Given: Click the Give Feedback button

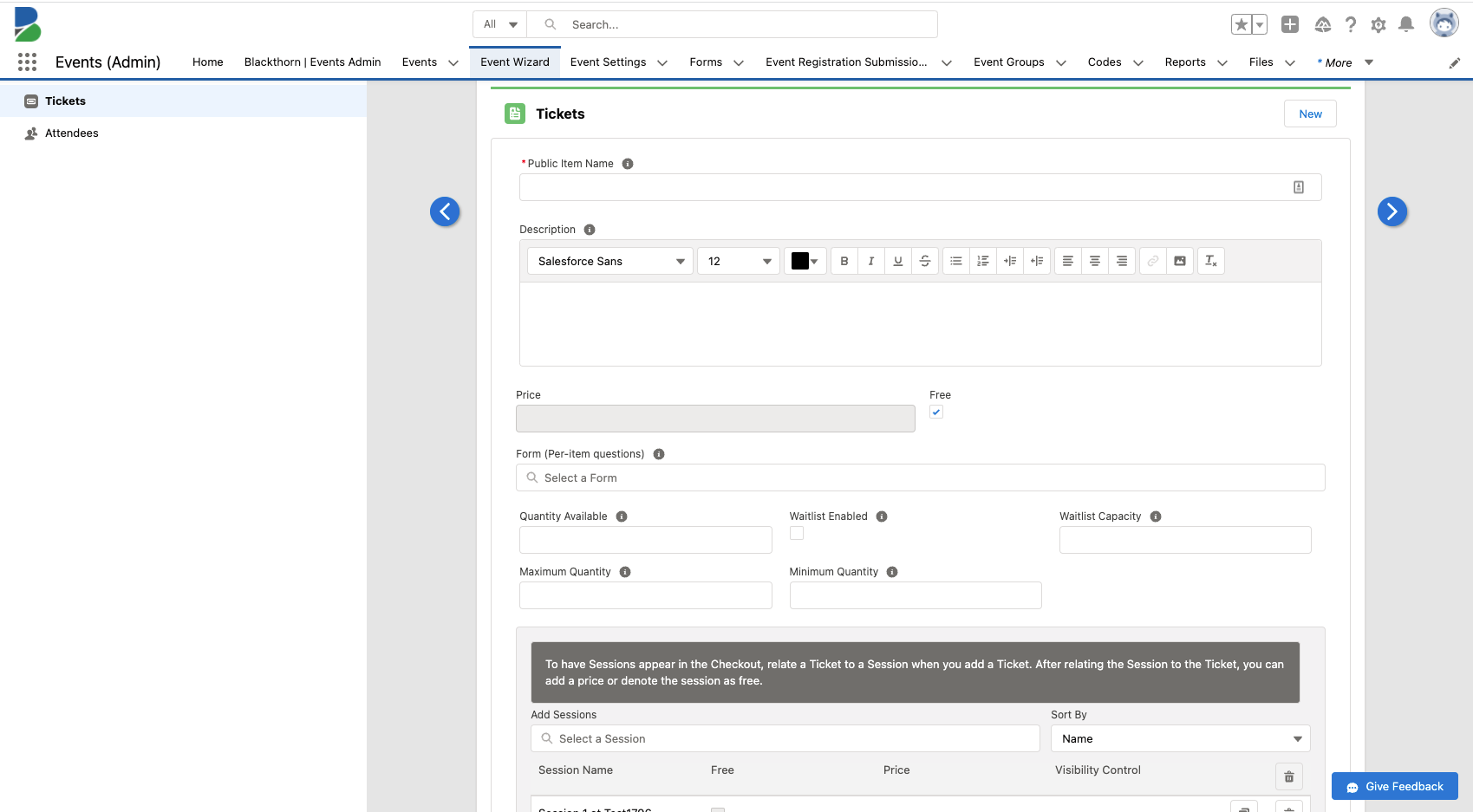Looking at the screenshot, I should [x=1394, y=786].
